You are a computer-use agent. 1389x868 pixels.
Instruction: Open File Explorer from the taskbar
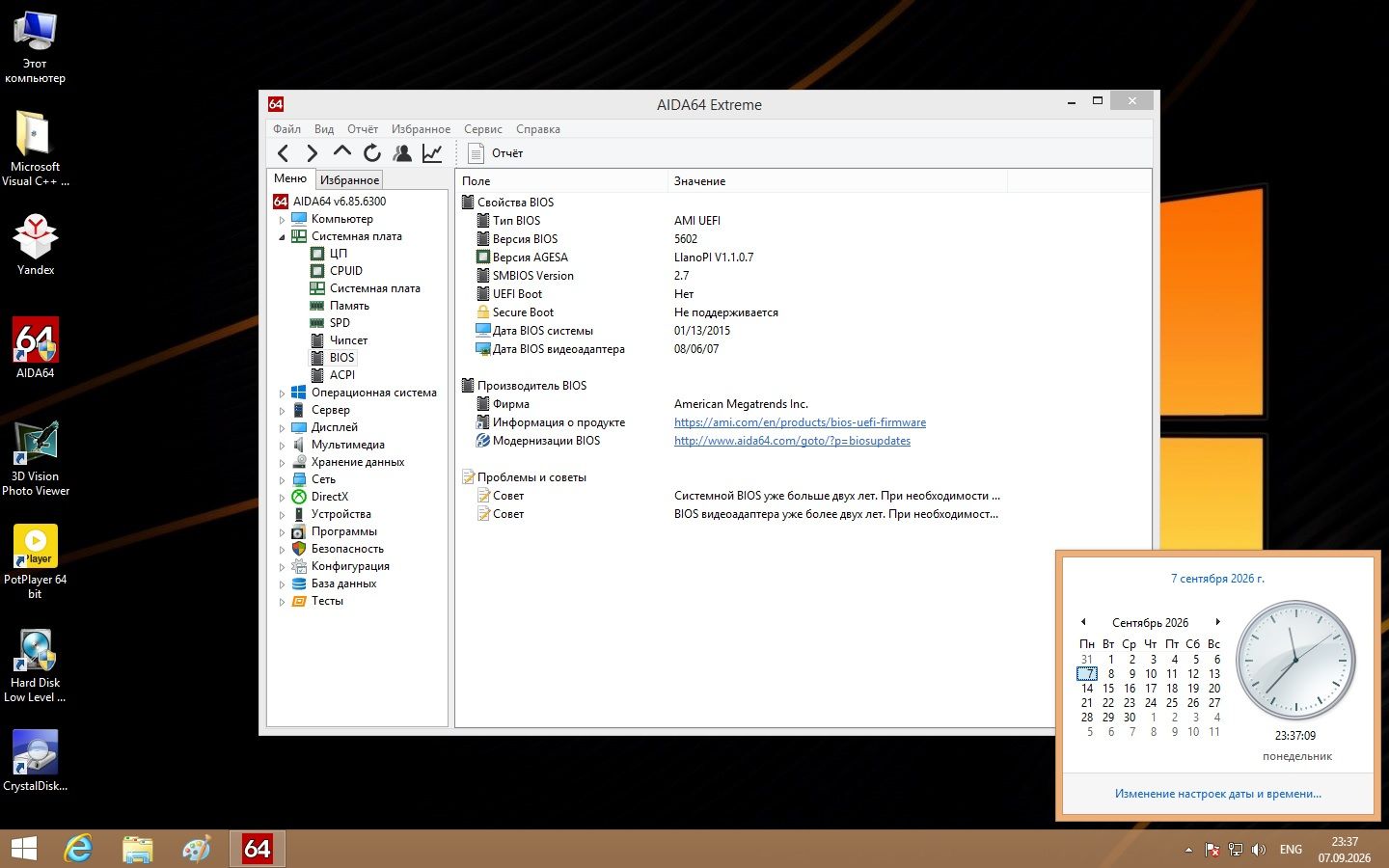138,849
